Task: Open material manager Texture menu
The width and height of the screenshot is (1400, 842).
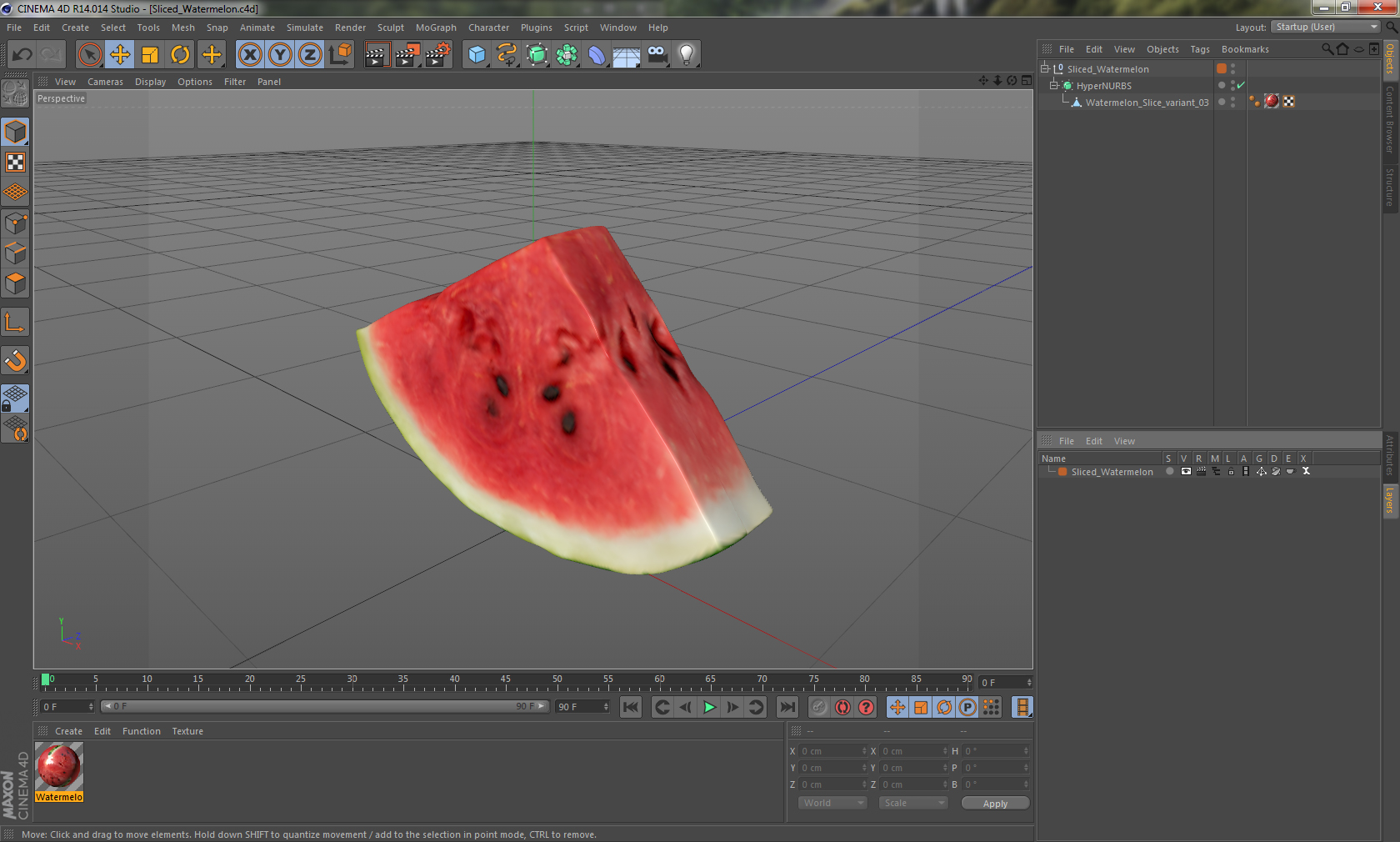Action: pyautogui.click(x=187, y=731)
